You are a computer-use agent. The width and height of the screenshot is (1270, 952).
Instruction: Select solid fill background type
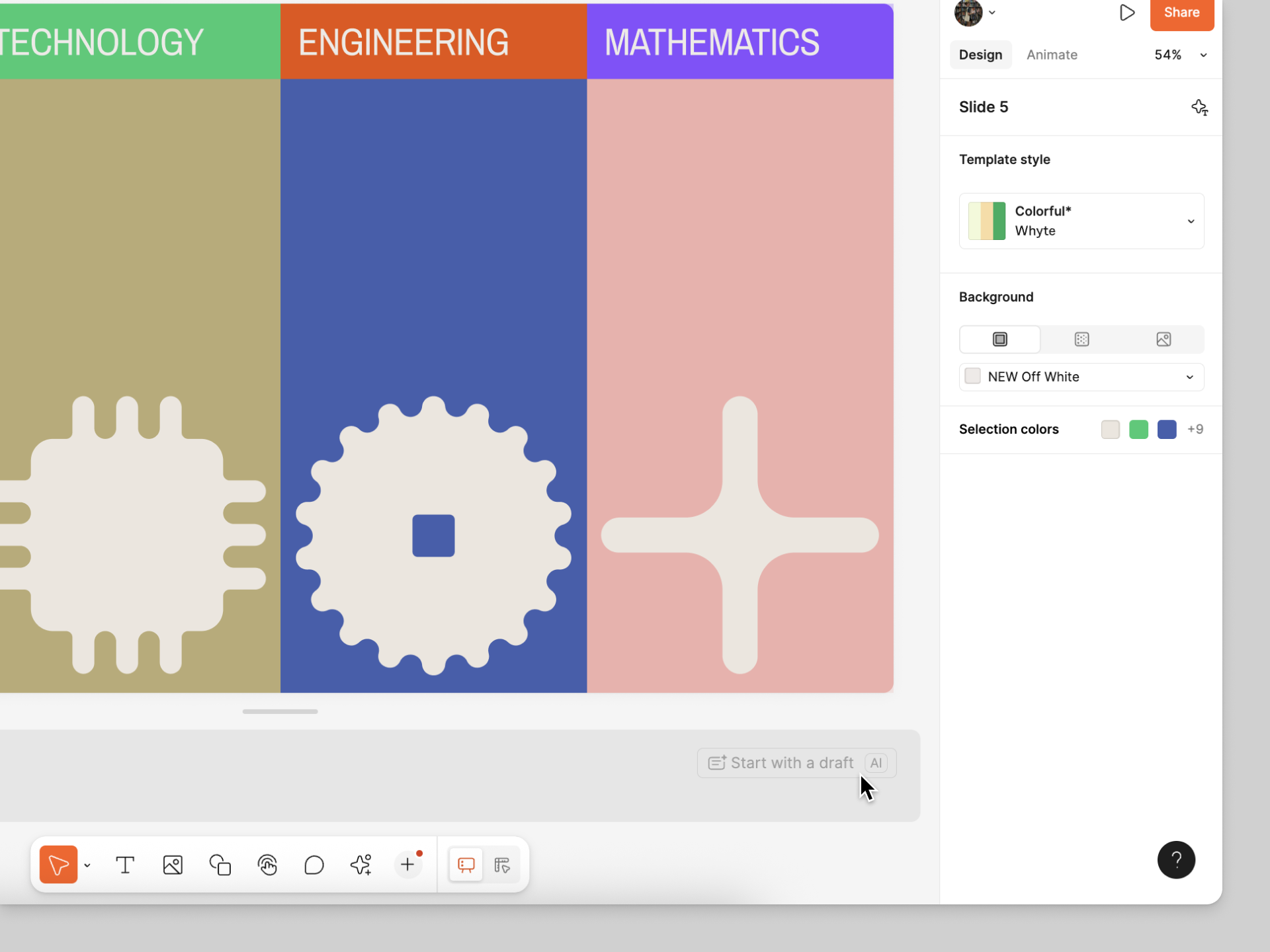(x=999, y=339)
